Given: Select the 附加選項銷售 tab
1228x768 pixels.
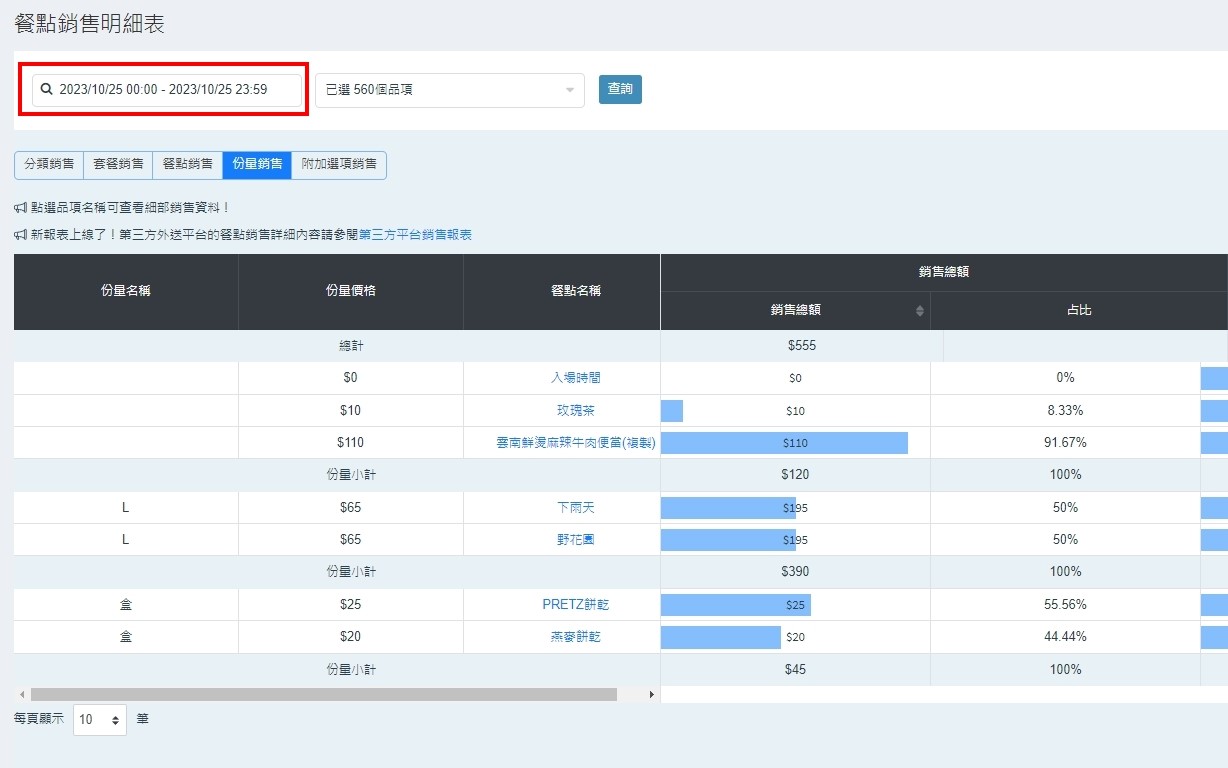Looking at the screenshot, I should [339, 165].
